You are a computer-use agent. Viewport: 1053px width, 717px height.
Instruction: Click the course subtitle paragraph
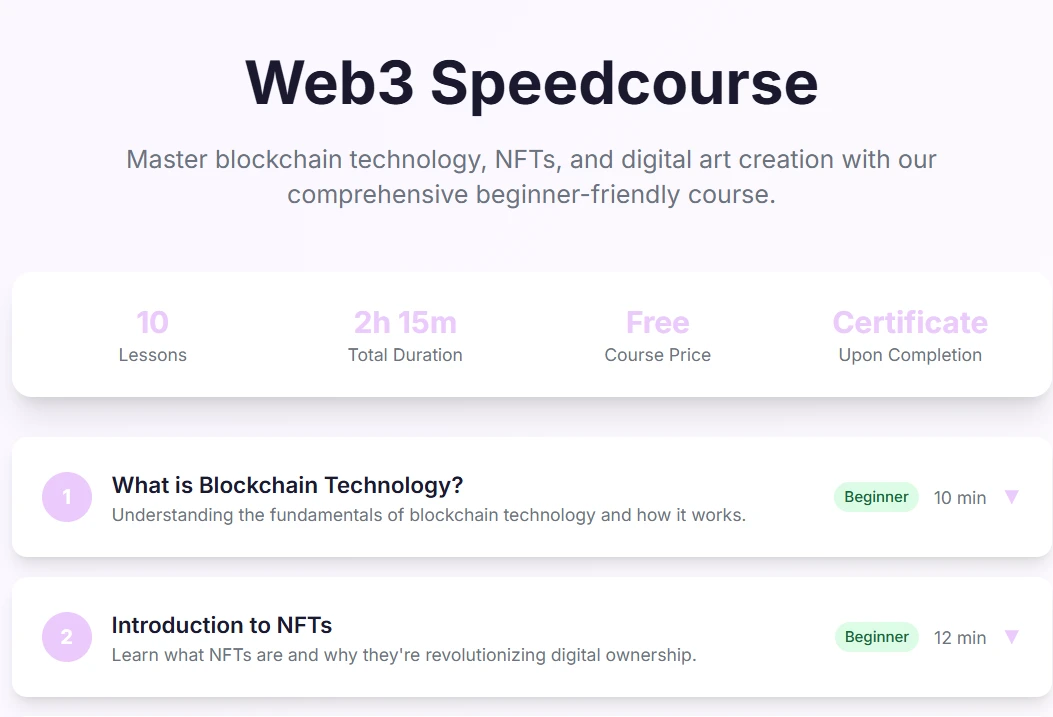[x=531, y=176]
